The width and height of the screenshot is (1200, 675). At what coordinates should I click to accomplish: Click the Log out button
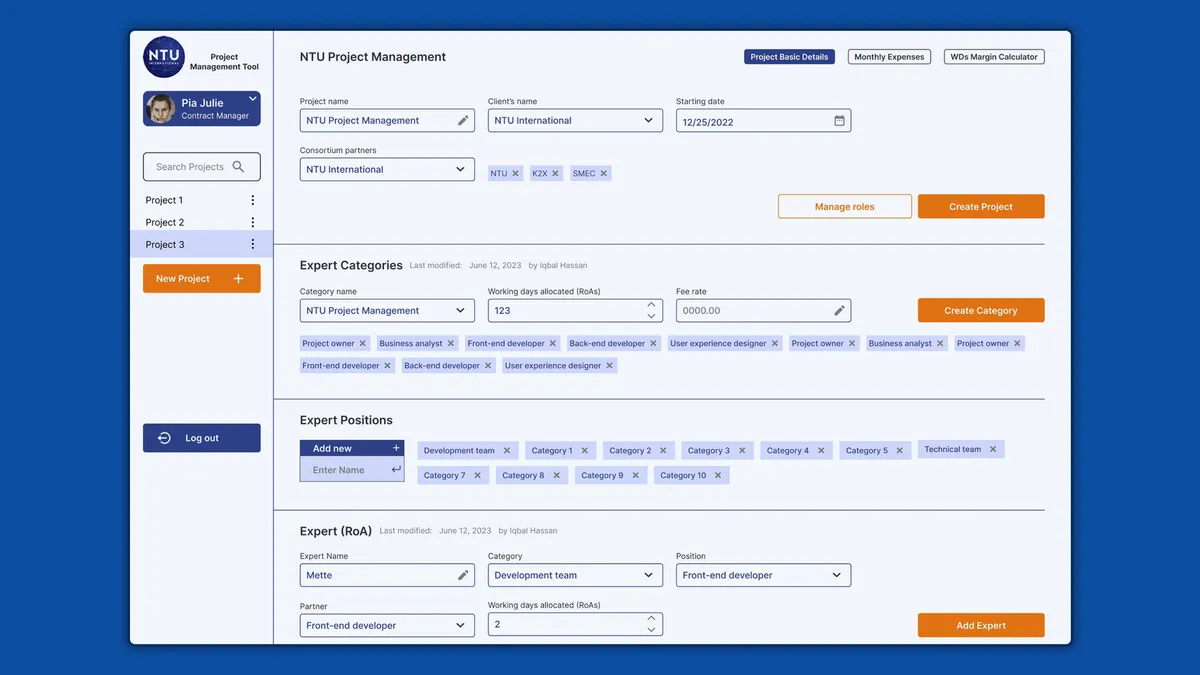[202, 438]
